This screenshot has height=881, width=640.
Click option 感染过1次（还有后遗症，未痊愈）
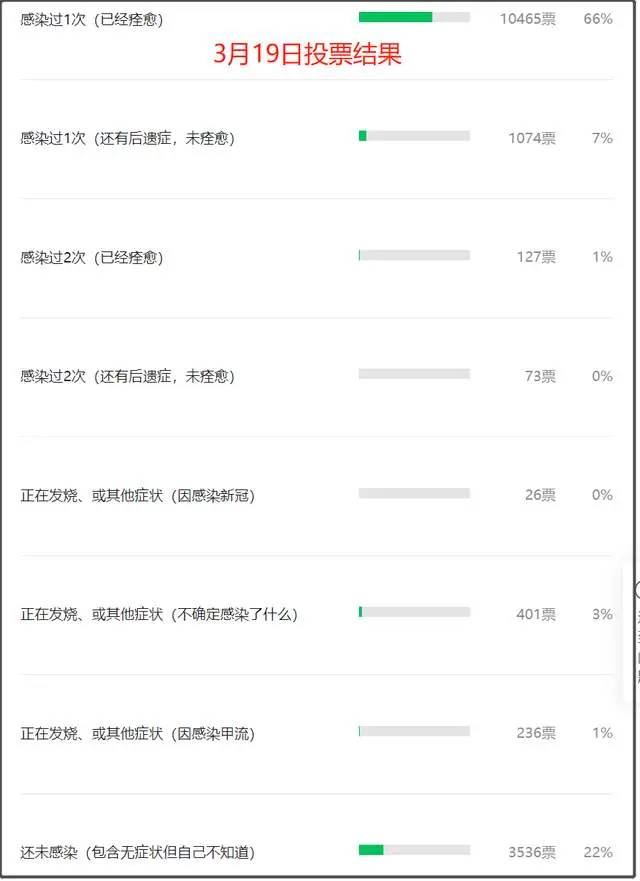tap(127, 138)
